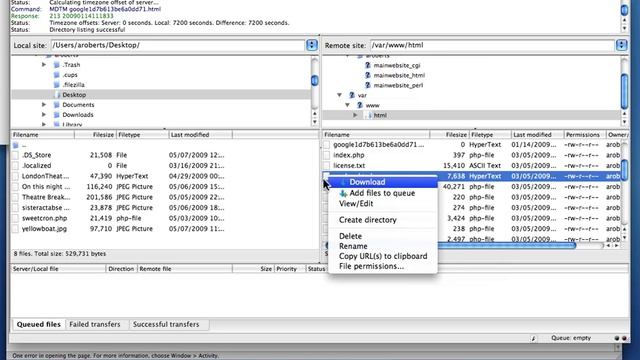Select .cups folder icon in local tree
The image size is (640, 360).
[57, 75]
